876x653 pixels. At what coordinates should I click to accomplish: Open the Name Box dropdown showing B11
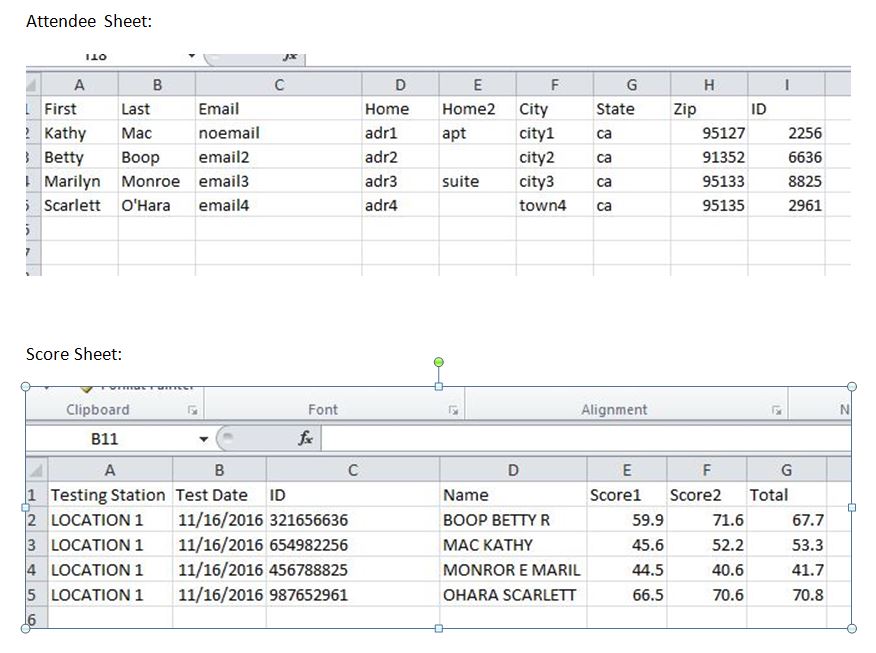206,437
